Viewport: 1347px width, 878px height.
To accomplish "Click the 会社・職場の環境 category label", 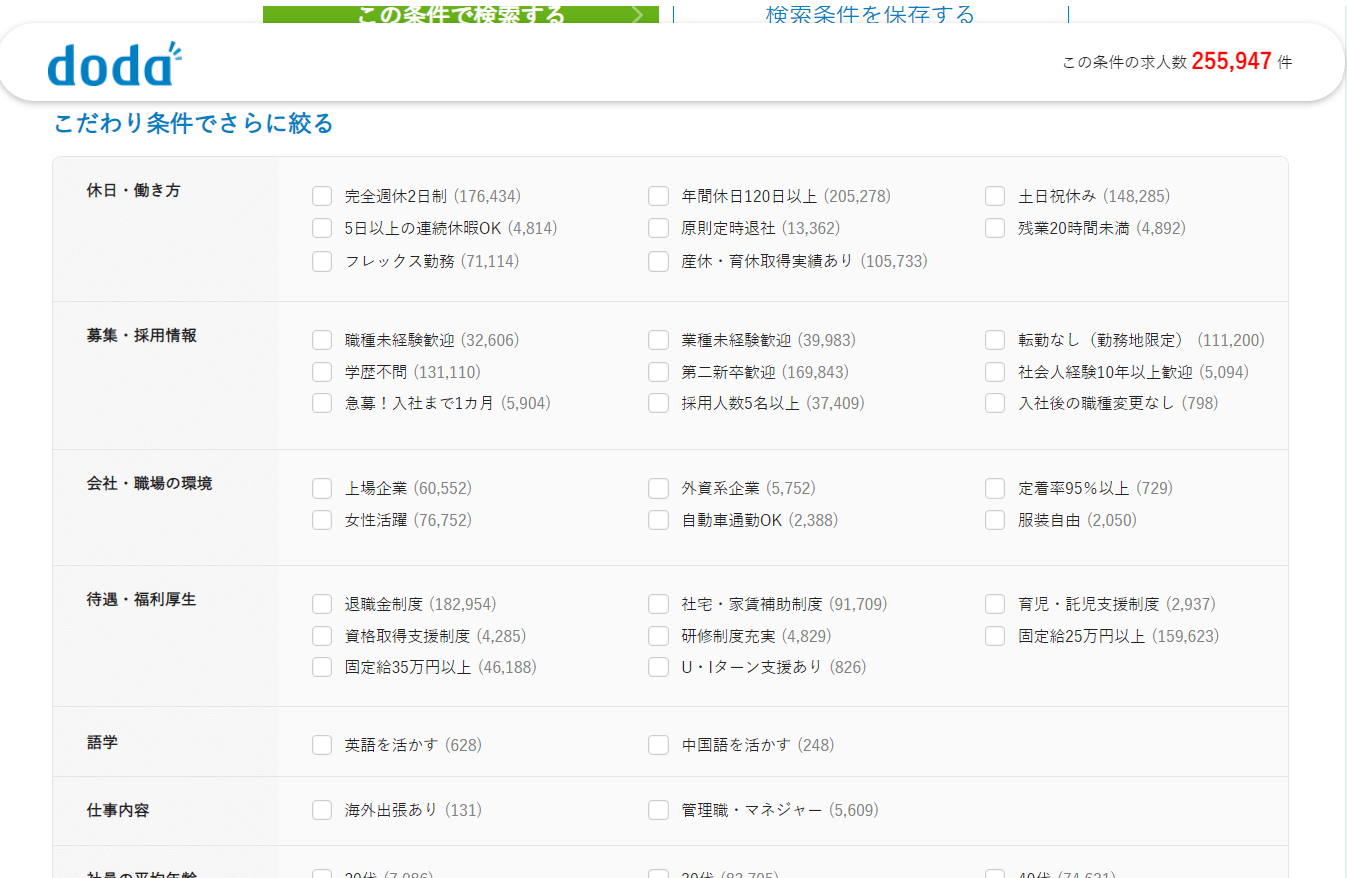I will click(x=149, y=483).
